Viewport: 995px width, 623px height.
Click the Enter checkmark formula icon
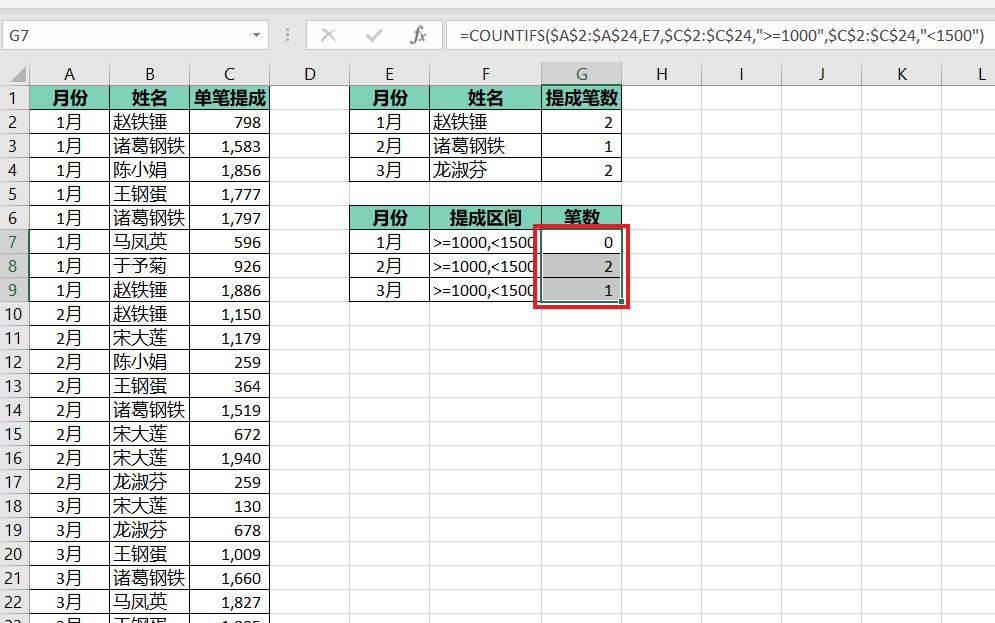coord(374,35)
